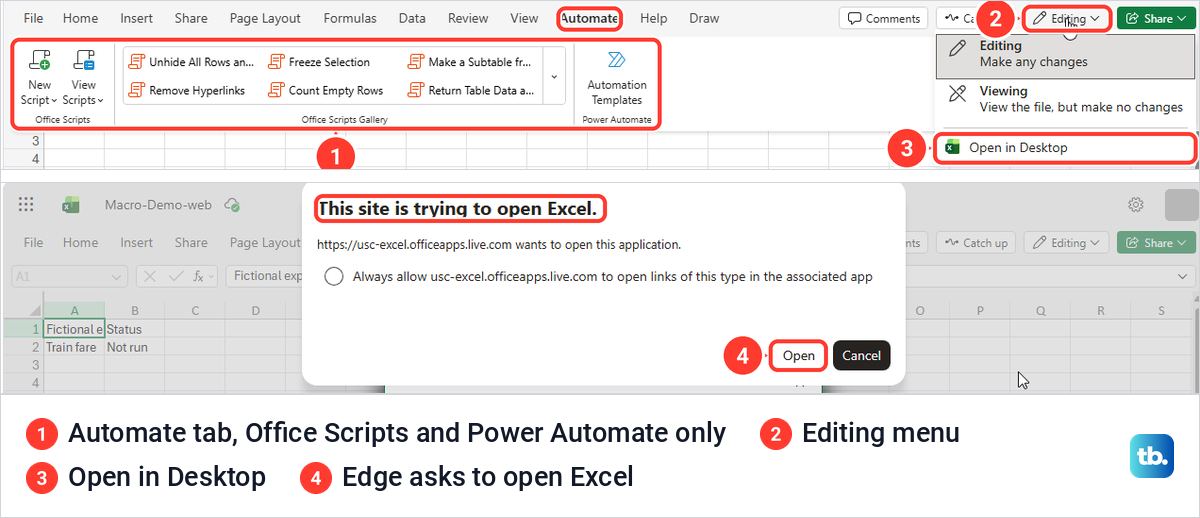Viewport: 1200px width, 518px height.
Task: Click the account avatar in Macro-Demo-web window
Action: 1182,204
